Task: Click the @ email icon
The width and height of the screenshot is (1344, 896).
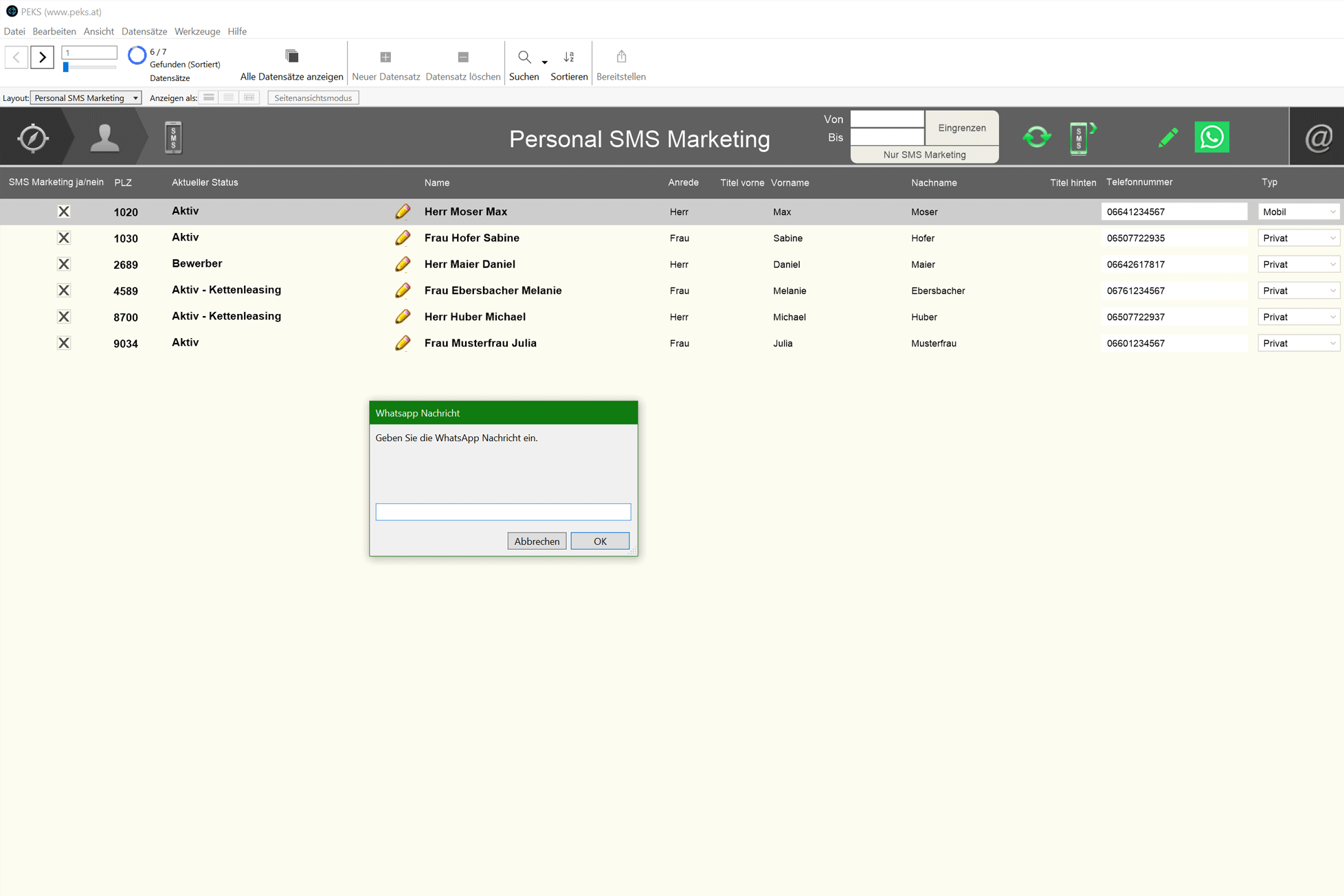Action: click(1318, 137)
